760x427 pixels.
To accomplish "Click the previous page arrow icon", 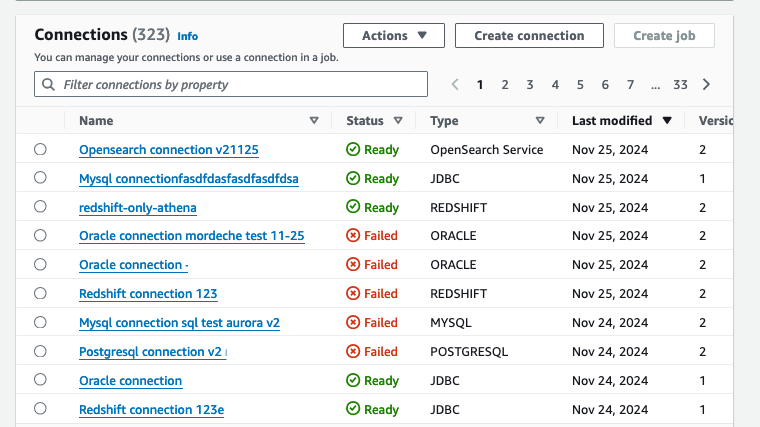I will coord(455,85).
